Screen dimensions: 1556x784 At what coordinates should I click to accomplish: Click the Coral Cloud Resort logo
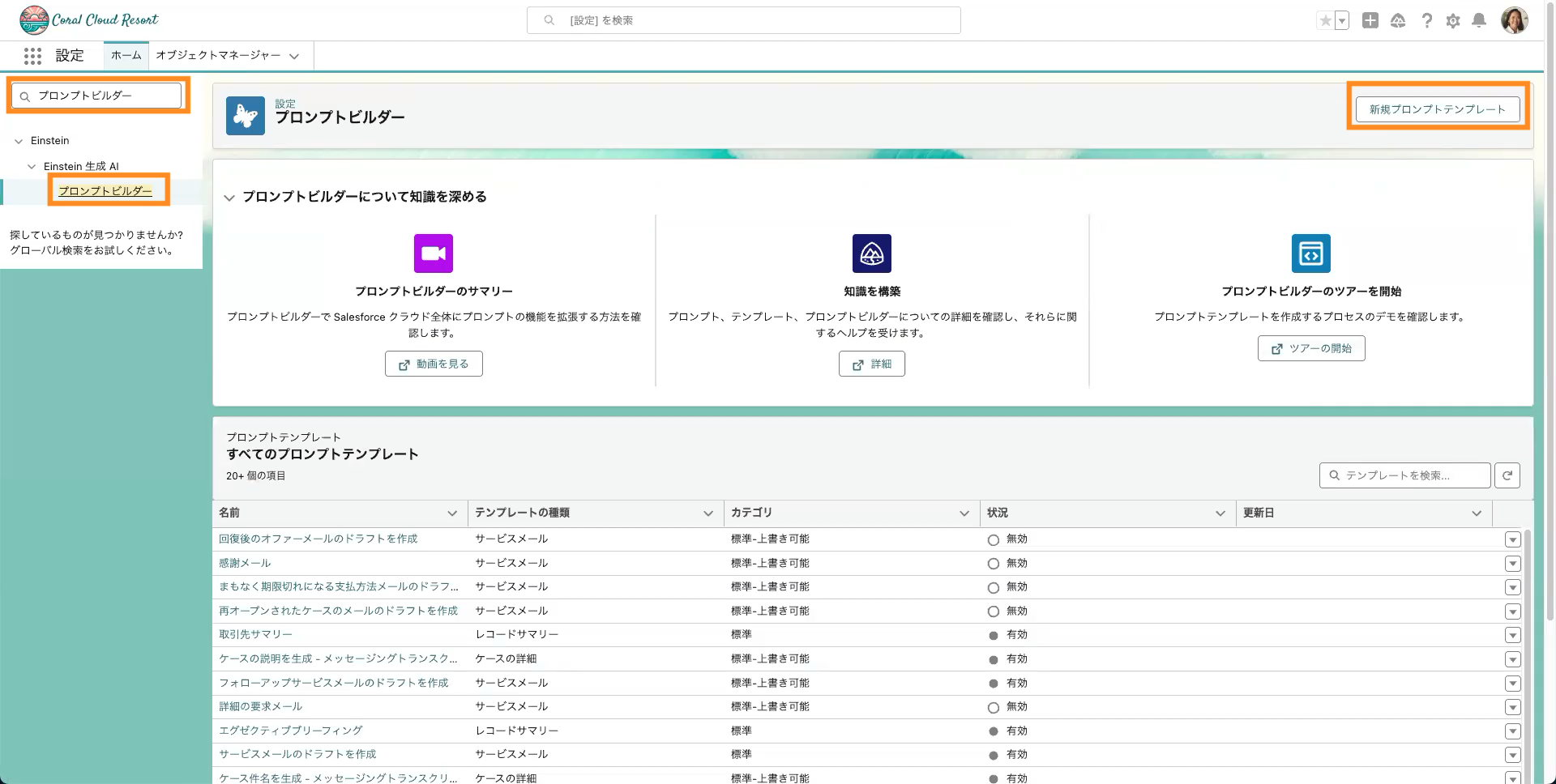pos(89,20)
